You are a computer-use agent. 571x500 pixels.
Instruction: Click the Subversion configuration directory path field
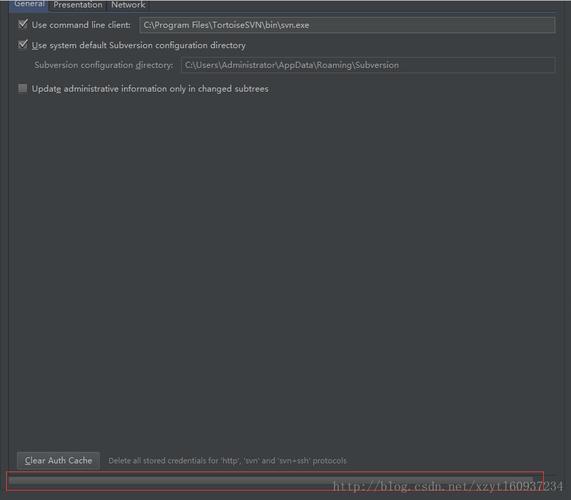pos(368,65)
